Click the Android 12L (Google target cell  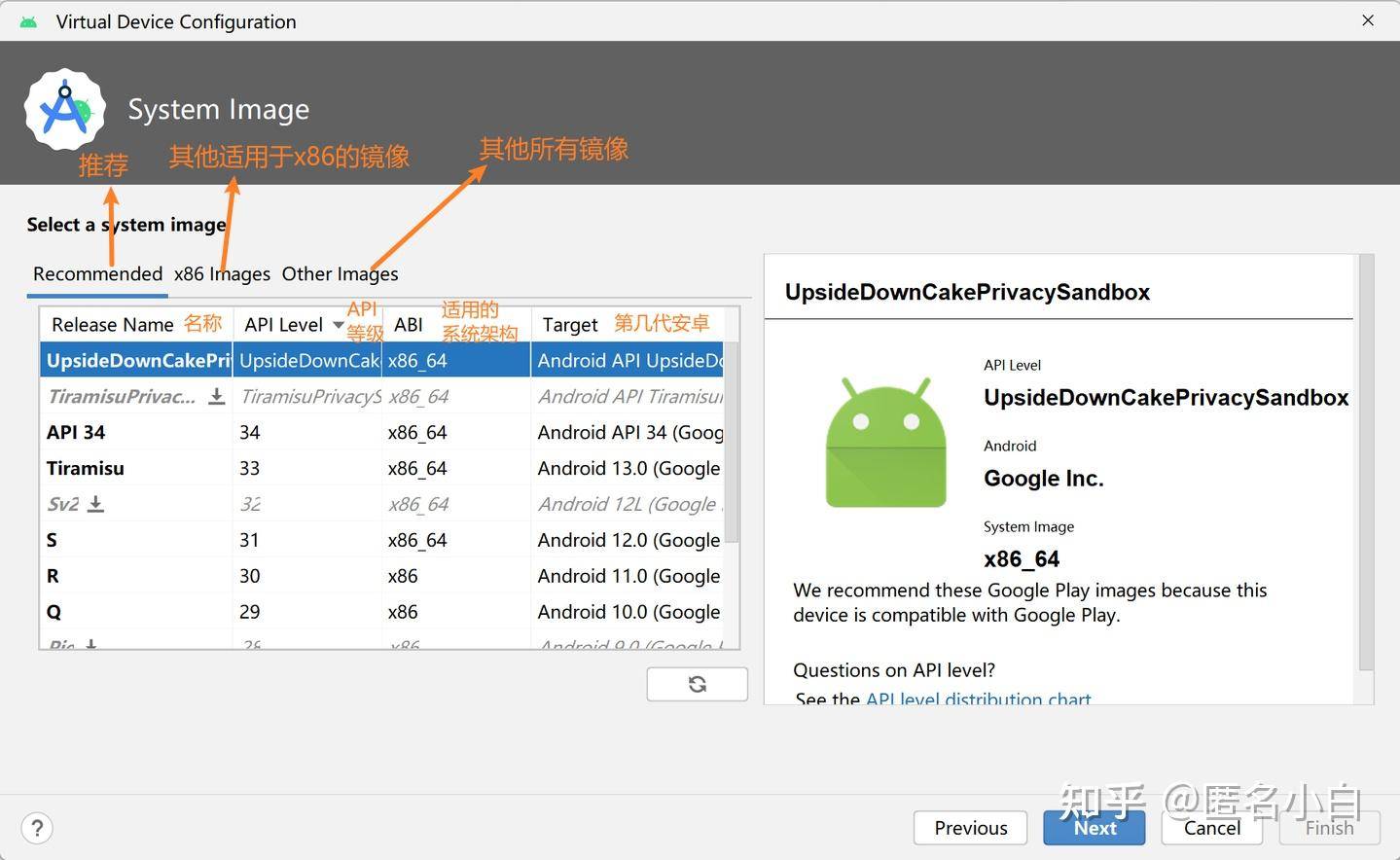click(x=628, y=504)
